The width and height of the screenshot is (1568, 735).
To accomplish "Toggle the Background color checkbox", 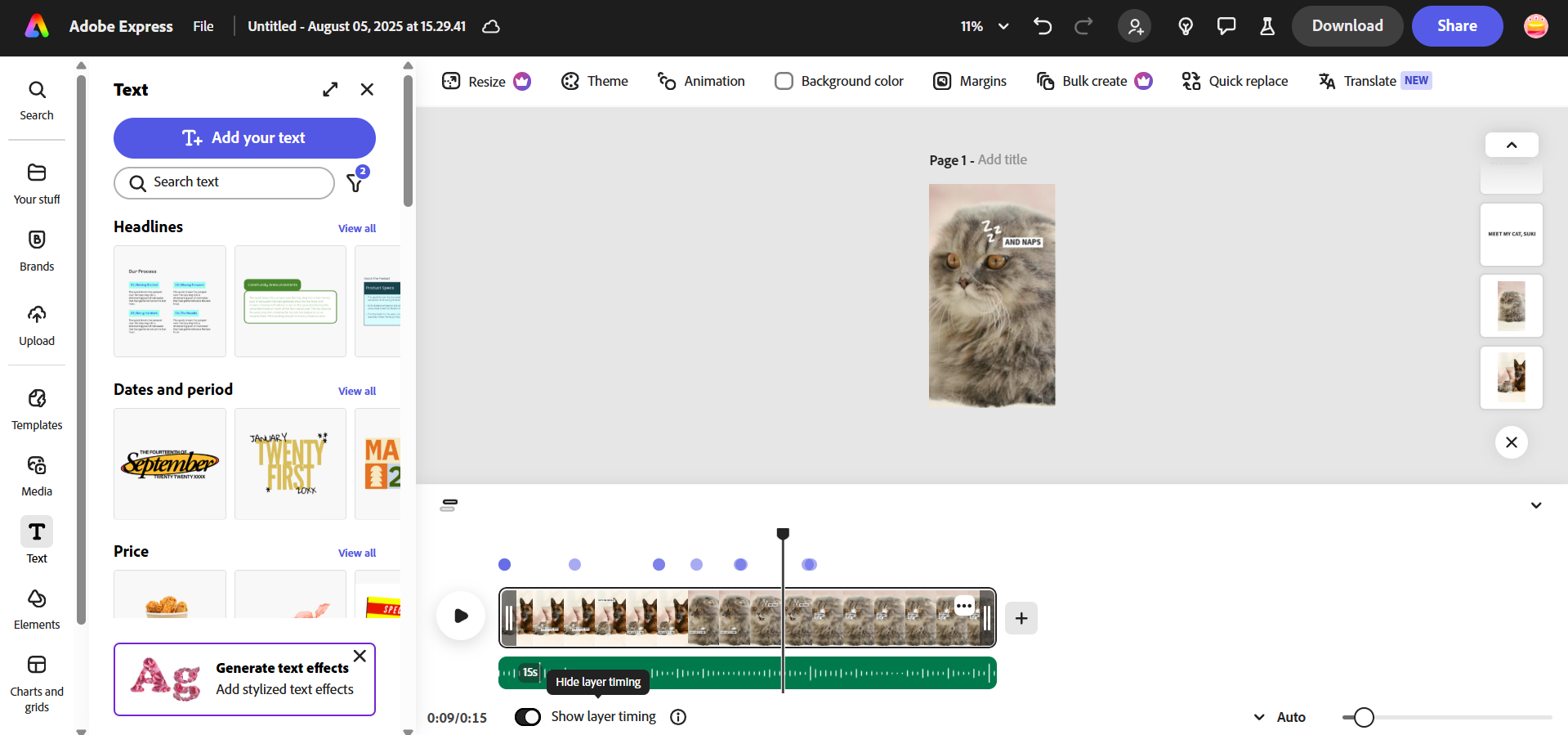I will coord(784,81).
